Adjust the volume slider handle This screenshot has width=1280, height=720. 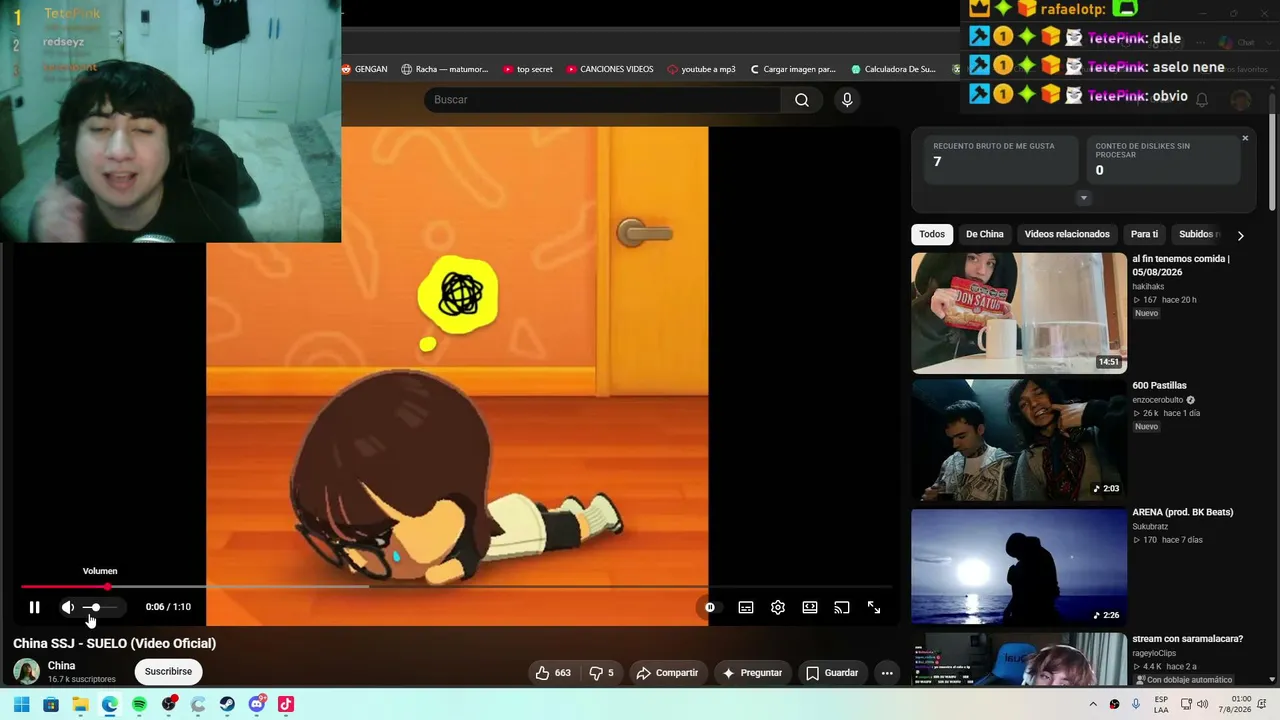[x=95, y=607]
